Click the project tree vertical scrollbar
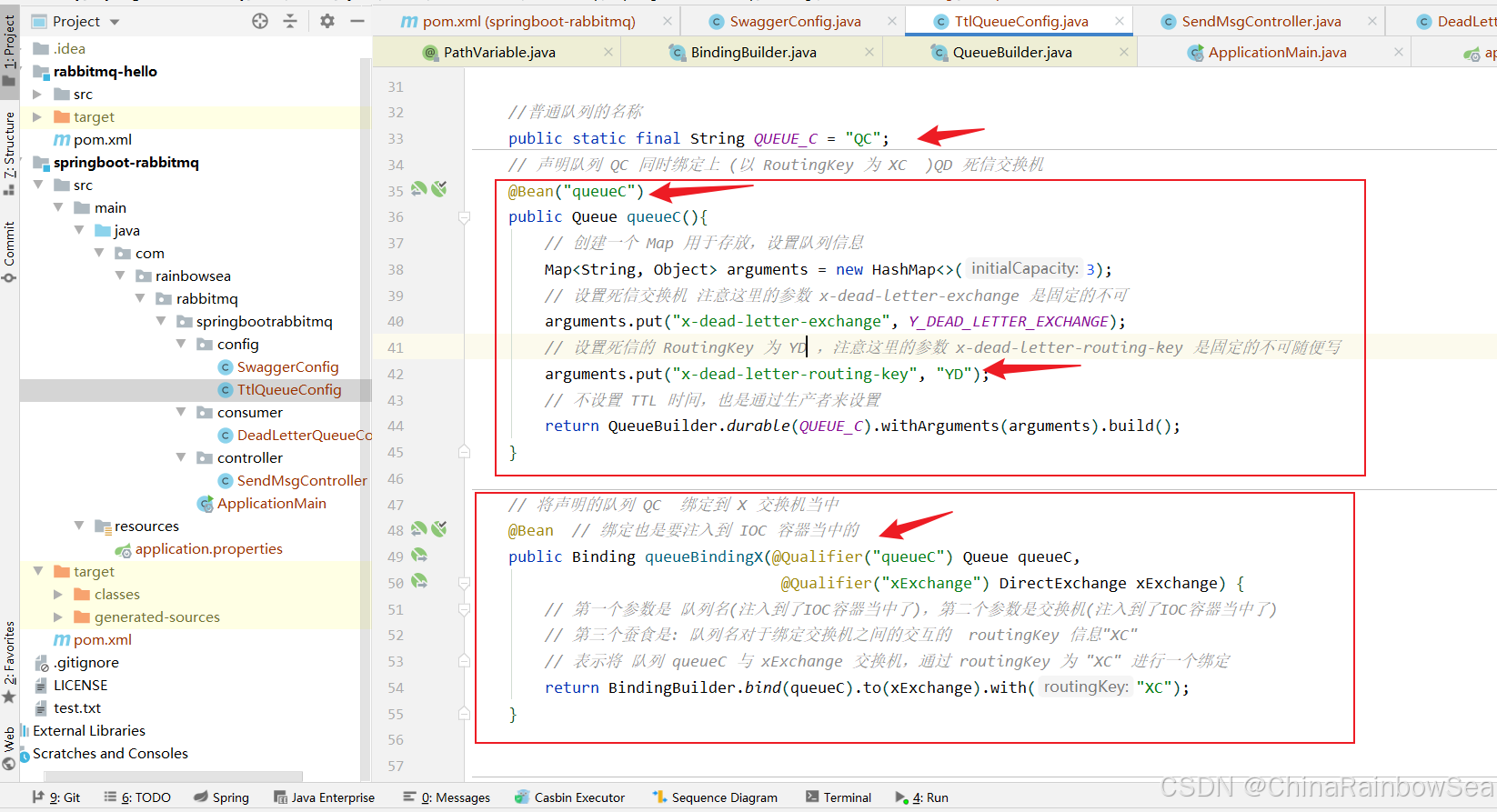The height and width of the screenshot is (812, 1497). pos(367,418)
